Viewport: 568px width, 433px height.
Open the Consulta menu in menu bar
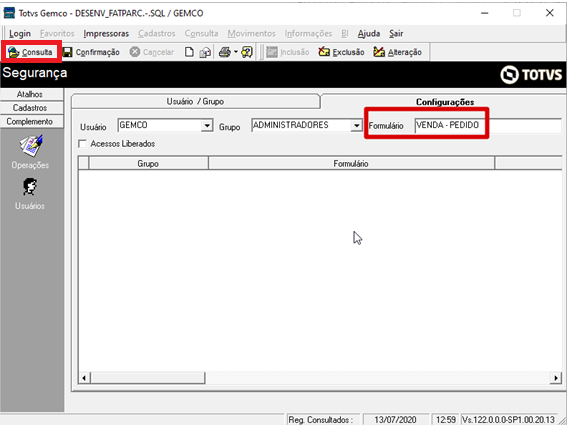201,34
